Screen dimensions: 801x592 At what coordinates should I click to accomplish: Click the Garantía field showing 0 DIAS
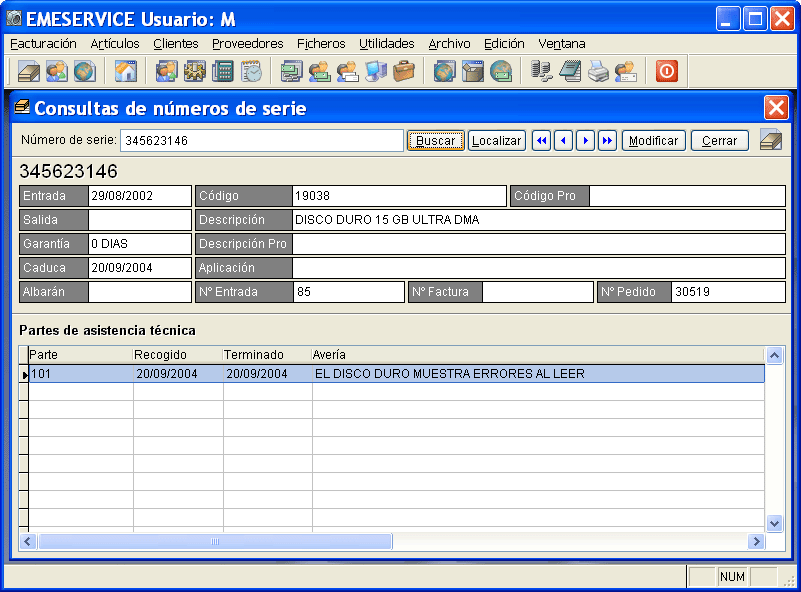[x=139, y=244]
